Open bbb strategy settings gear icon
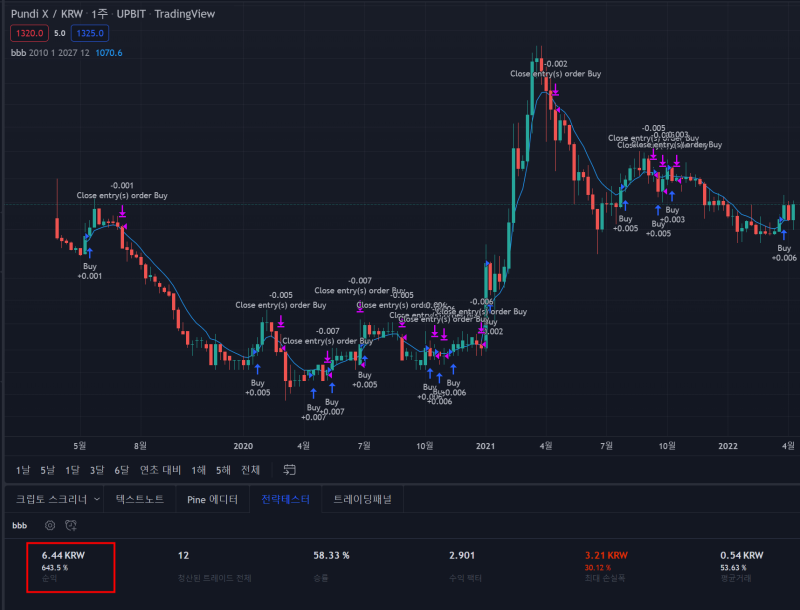 pos(50,525)
